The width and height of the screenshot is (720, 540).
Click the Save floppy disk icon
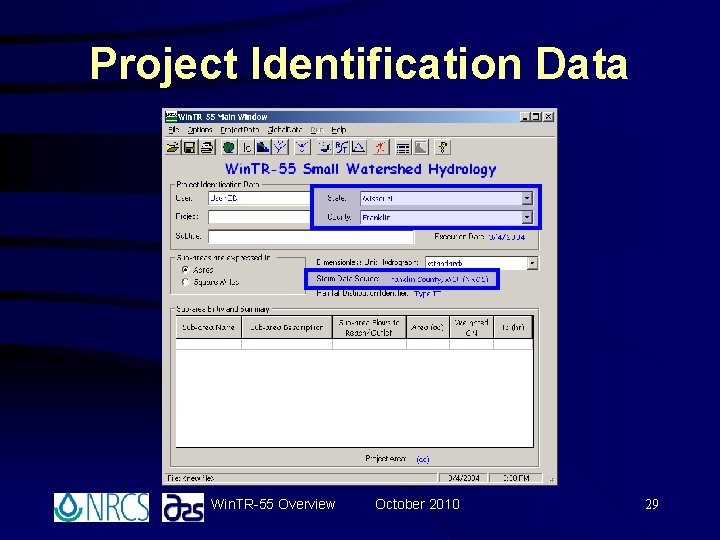click(x=189, y=147)
